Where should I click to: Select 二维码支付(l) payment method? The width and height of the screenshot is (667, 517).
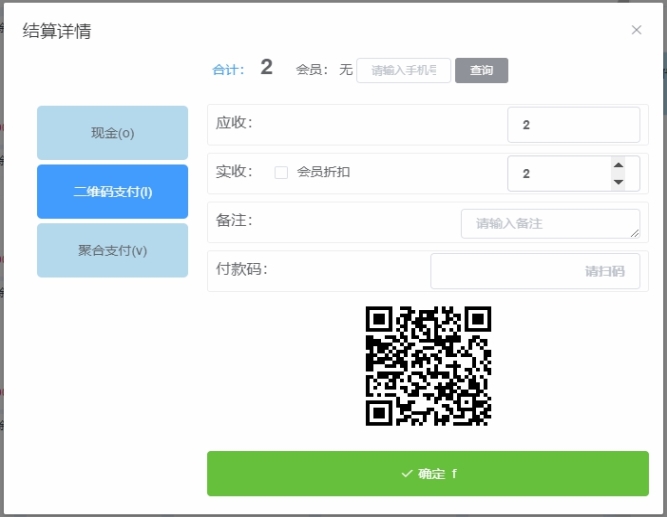112,191
